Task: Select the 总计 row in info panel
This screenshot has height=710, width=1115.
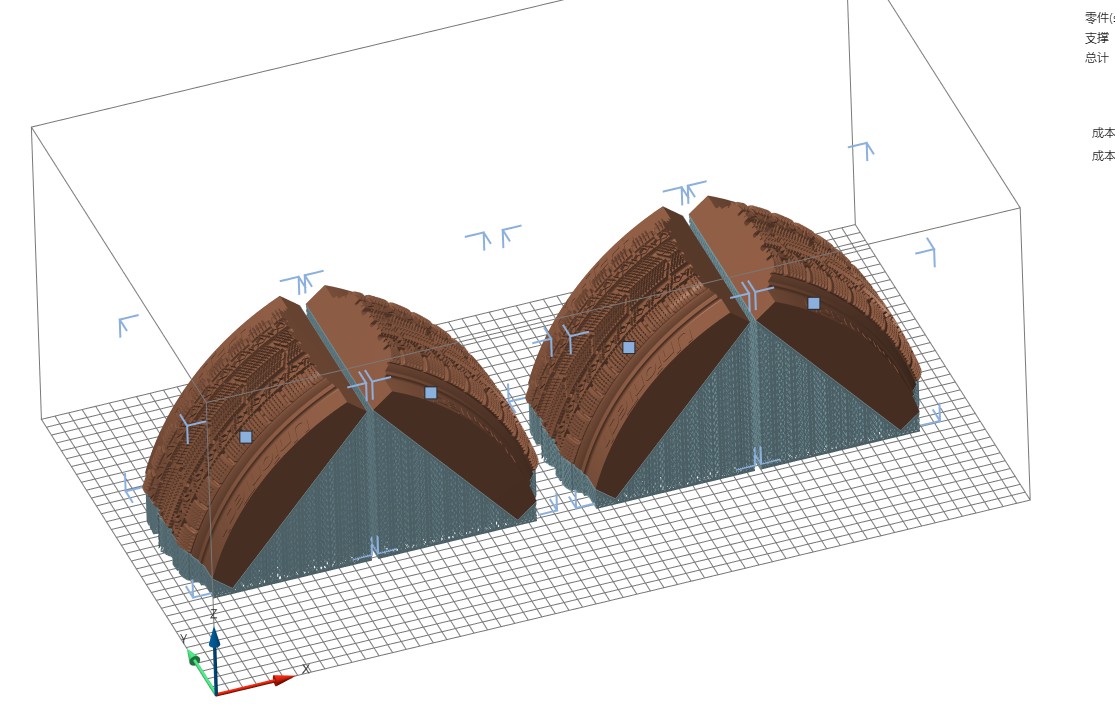Action: click(1097, 58)
